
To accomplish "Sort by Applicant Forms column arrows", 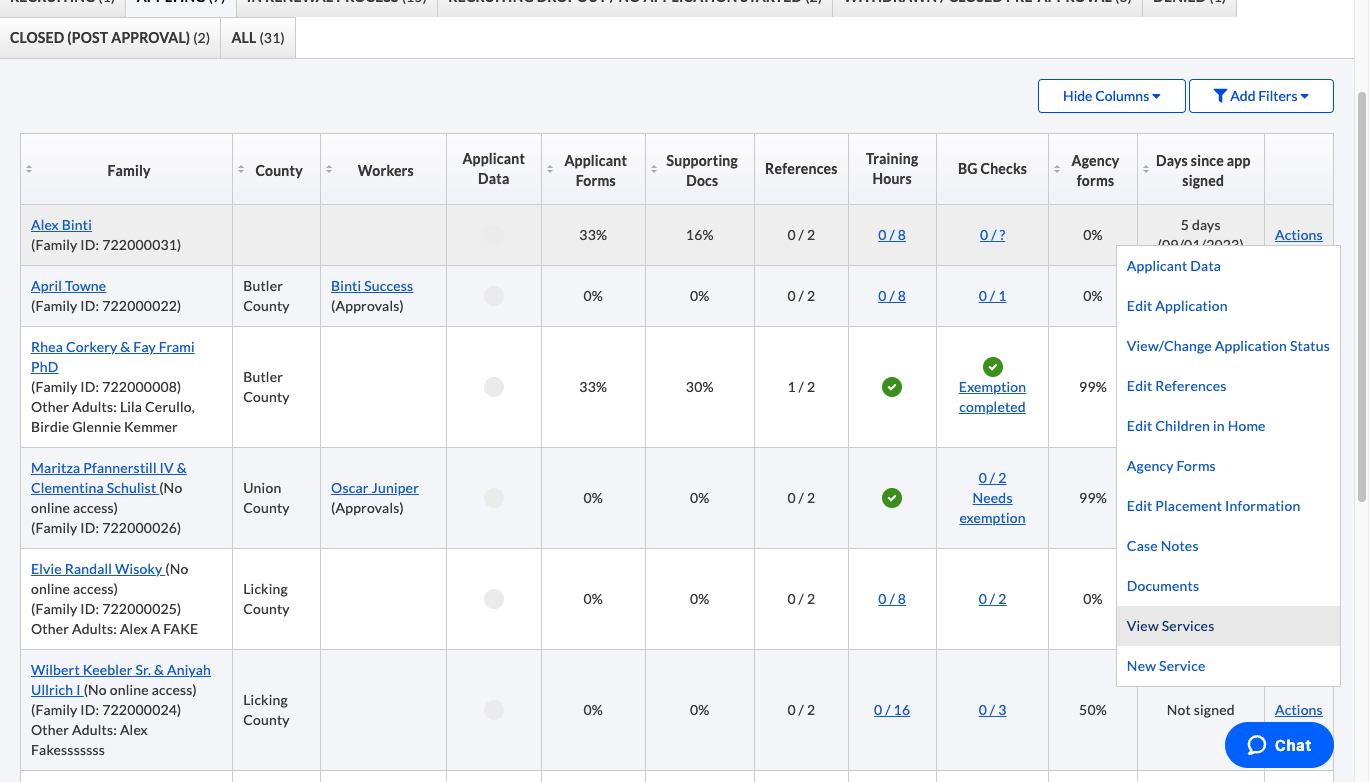I will tap(550, 170).
